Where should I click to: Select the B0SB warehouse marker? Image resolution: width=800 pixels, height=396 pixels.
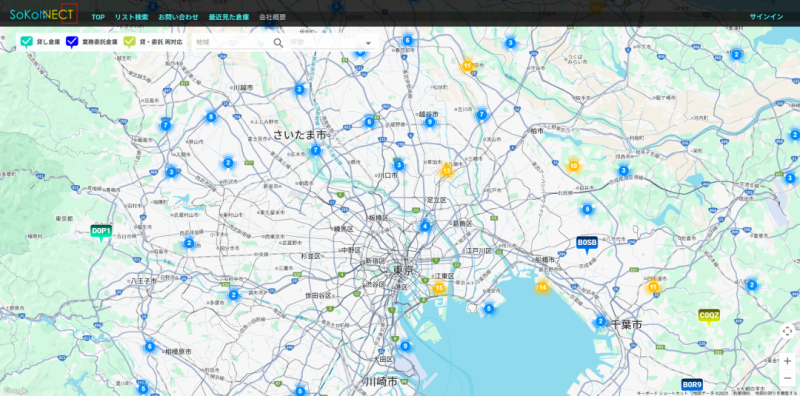587,244
